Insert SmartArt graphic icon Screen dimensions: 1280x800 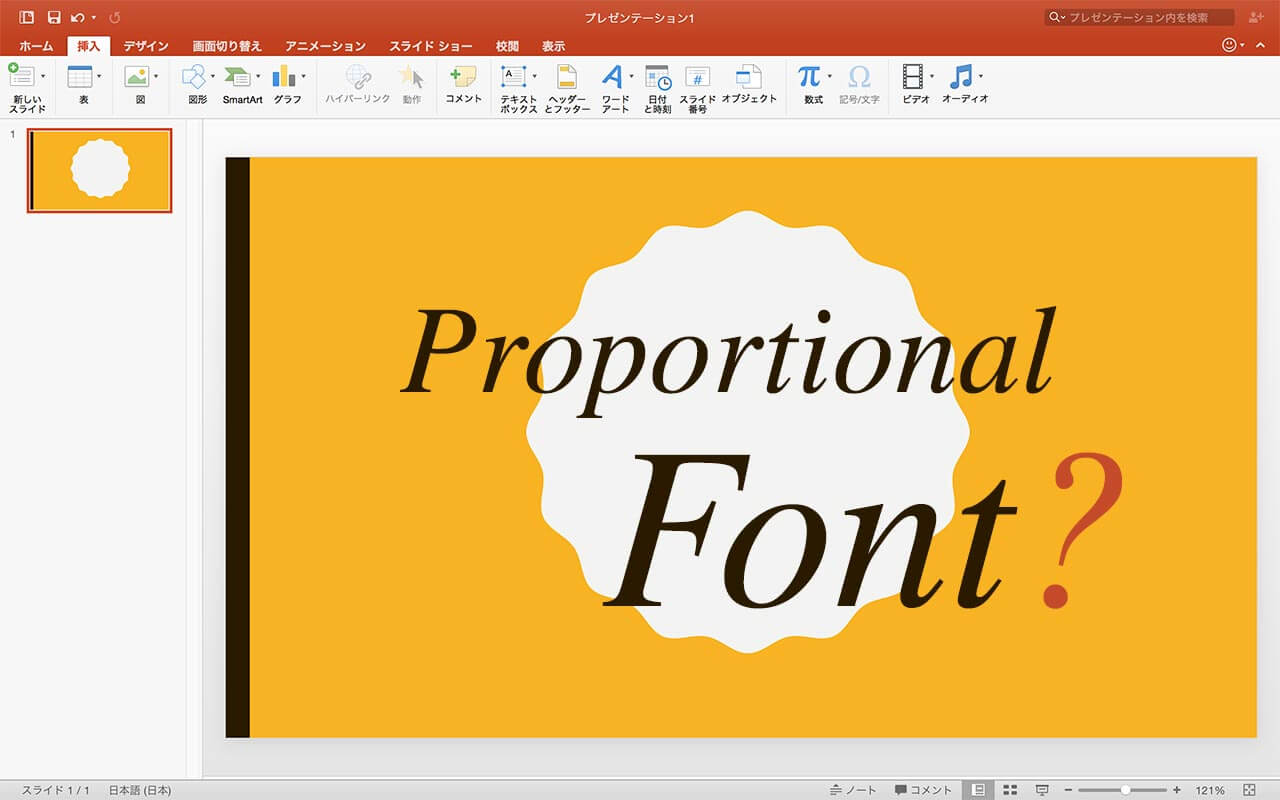[x=237, y=77]
